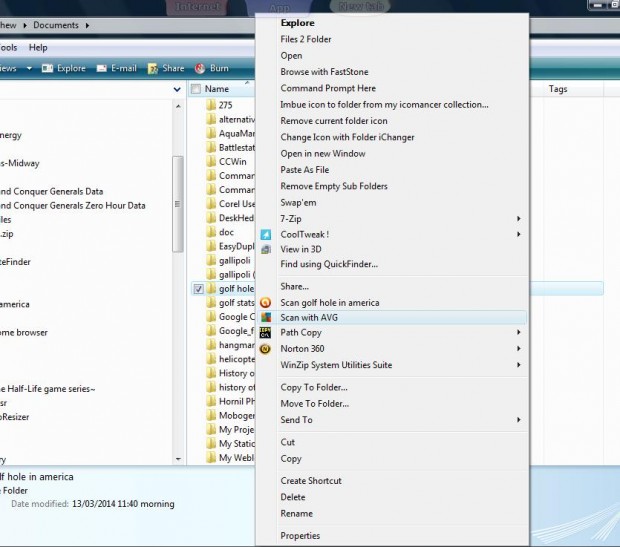The width and height of the screenshot is (620, 547).
Task: Click the folder tree scroll-down arrow
Action: (178, 459)
